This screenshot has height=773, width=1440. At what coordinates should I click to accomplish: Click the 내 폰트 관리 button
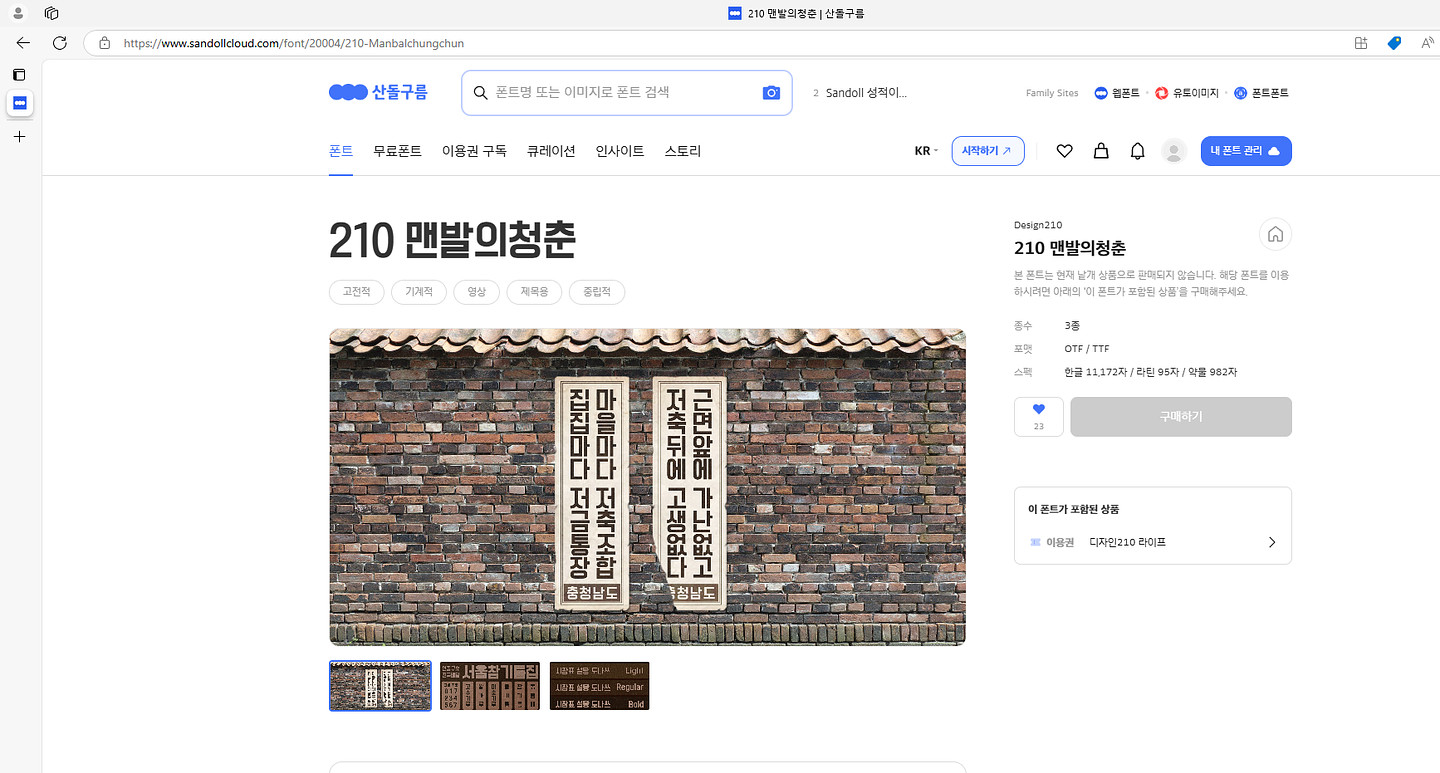tap(1245, 151)
